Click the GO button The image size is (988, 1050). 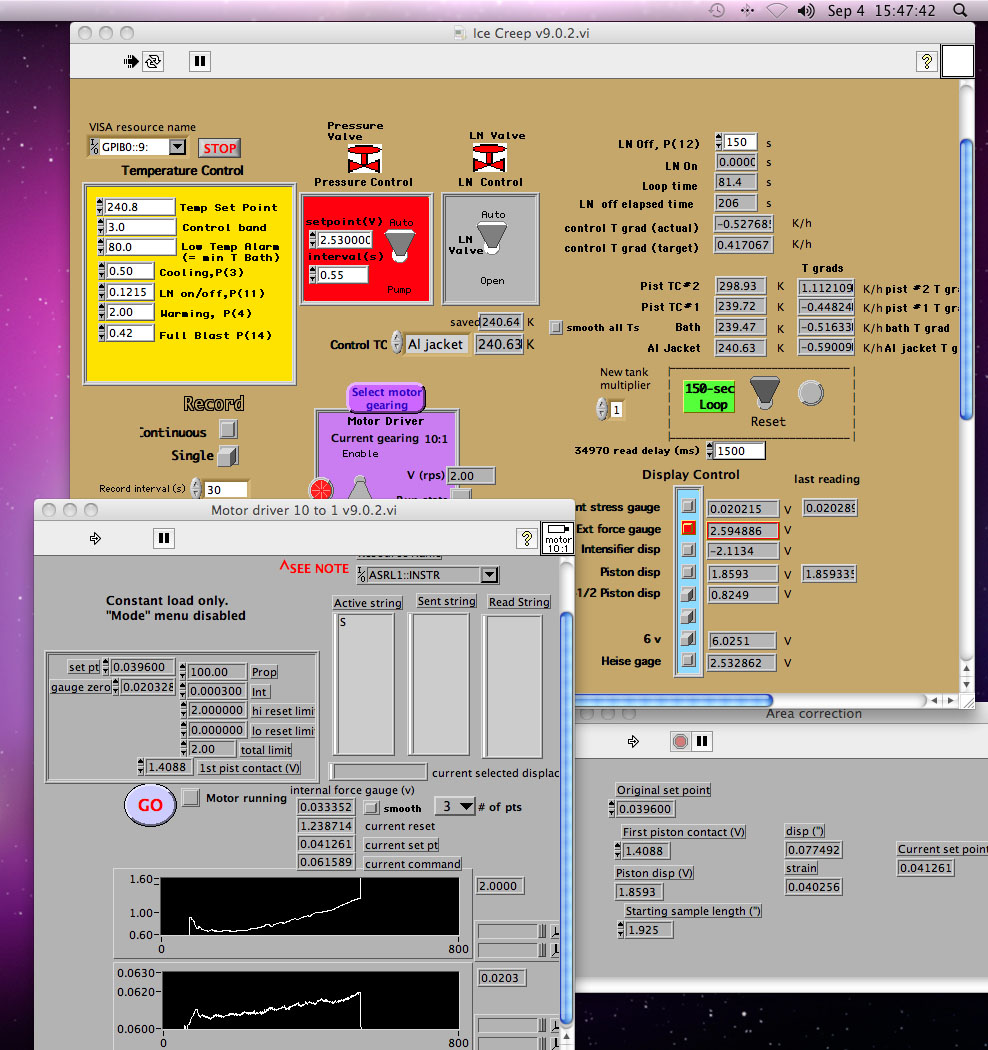[150, 805]
